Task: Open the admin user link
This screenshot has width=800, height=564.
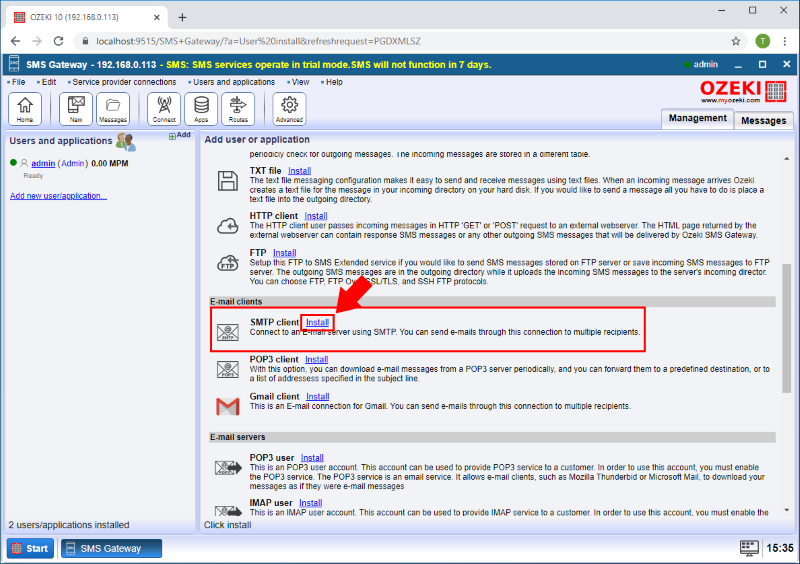Action: click(x=43, y=163)
